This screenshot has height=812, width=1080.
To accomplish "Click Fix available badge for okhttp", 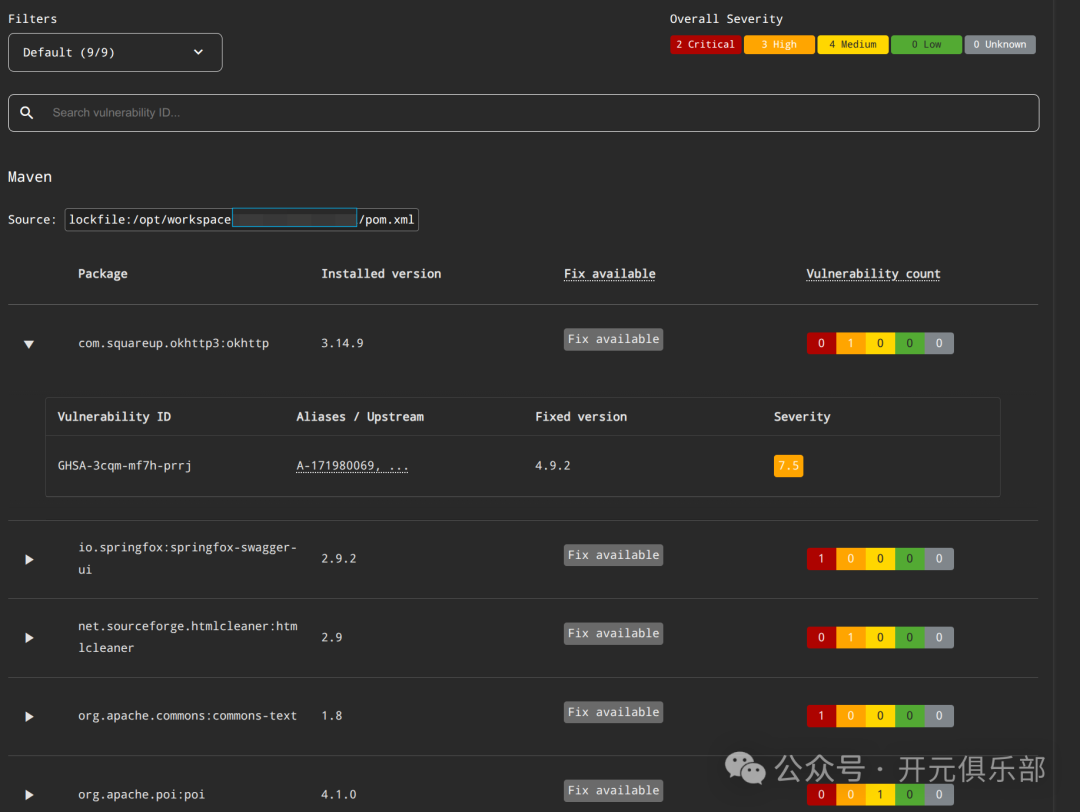I will [x=614, y=340].
